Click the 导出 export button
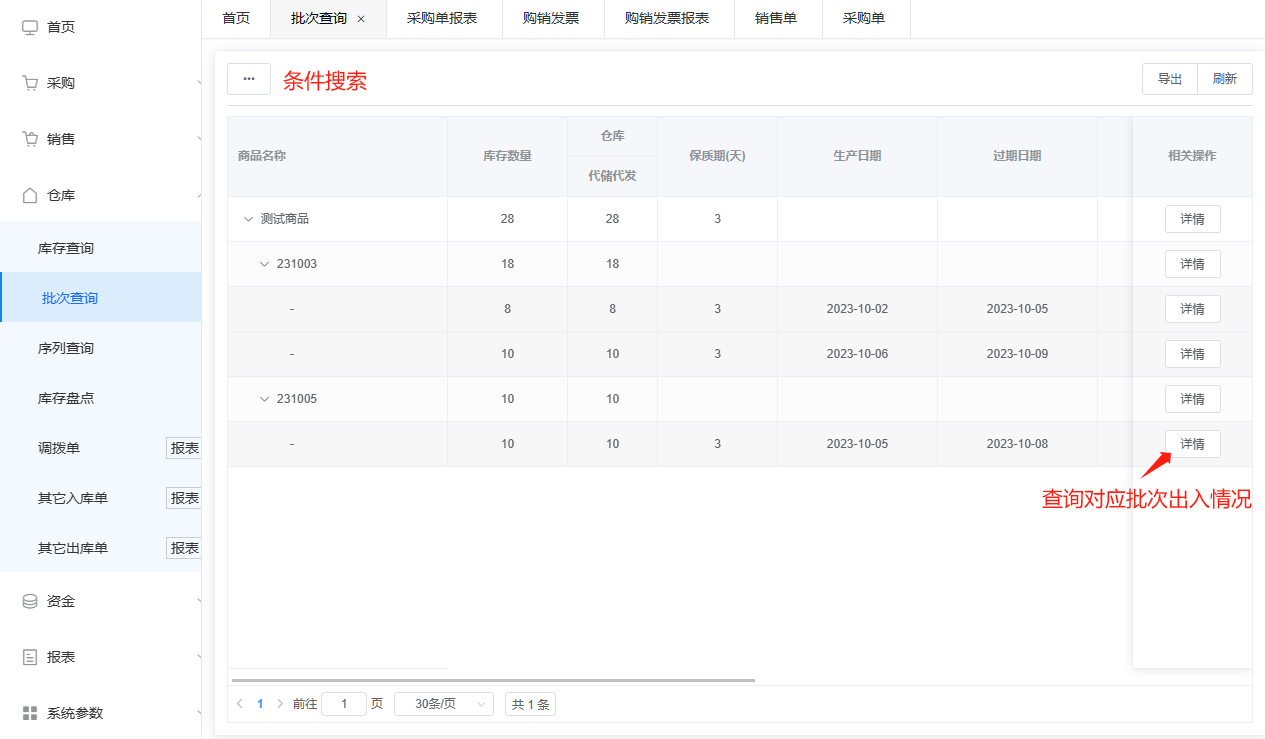This screenshot has width=1265, height=739. [1170, 79]
